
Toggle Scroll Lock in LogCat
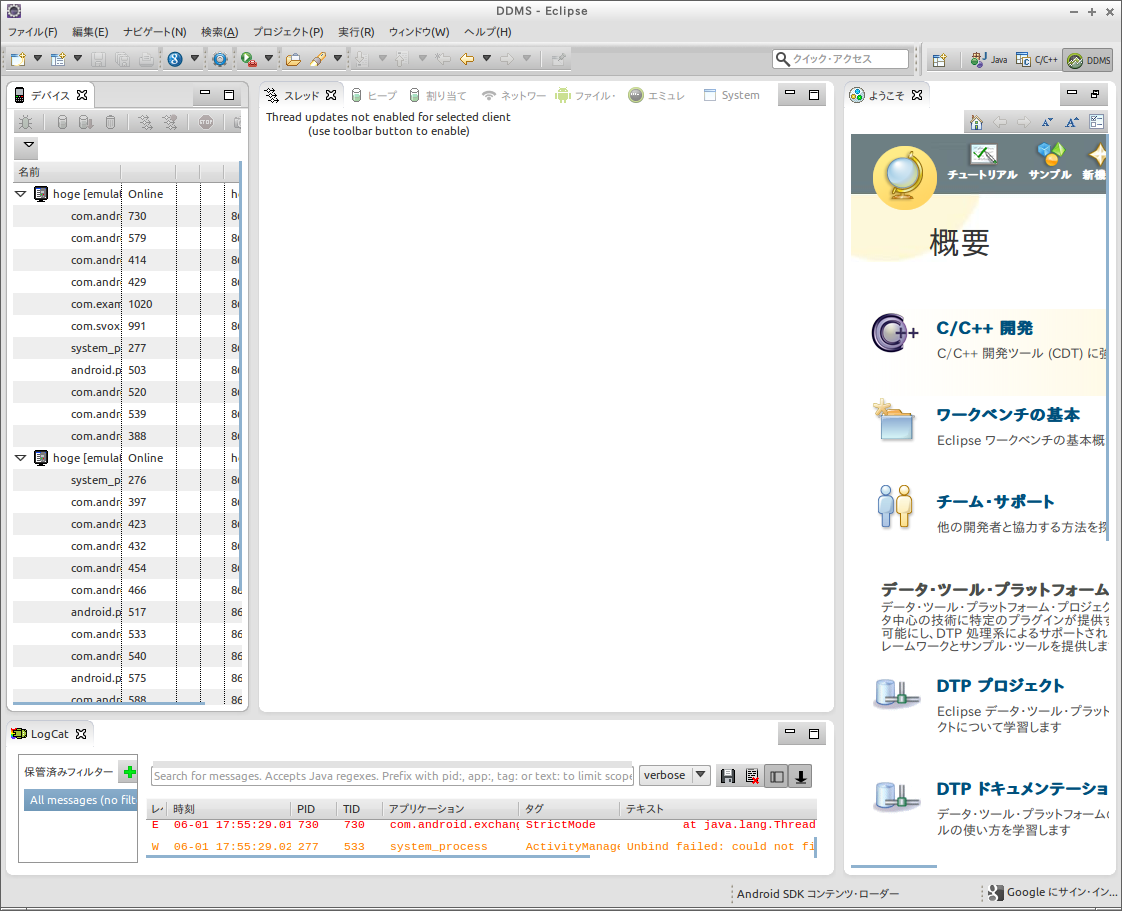[x=801, y=776]
